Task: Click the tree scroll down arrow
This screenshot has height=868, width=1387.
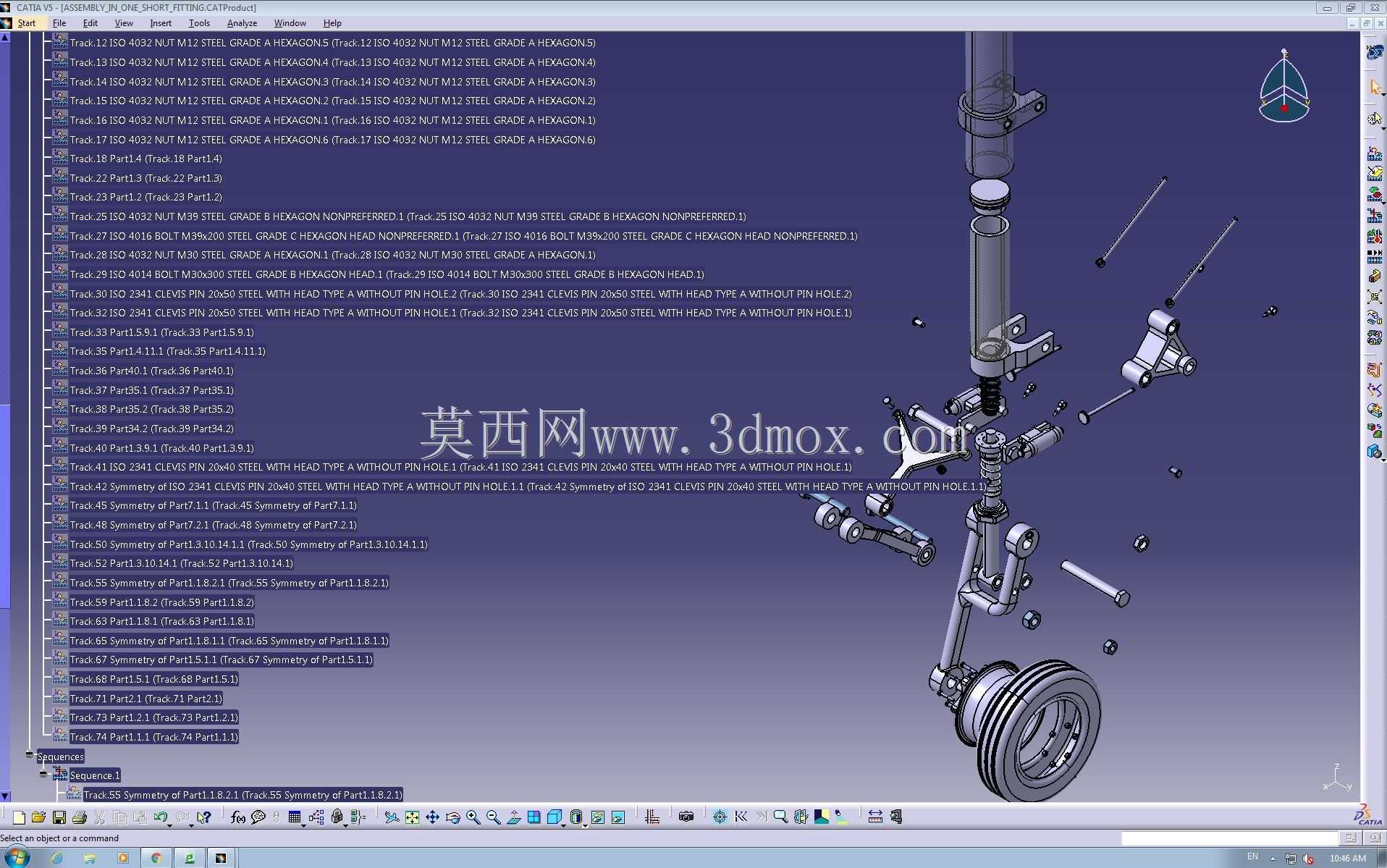Action: pyautogui.click(x=5, y=796)
